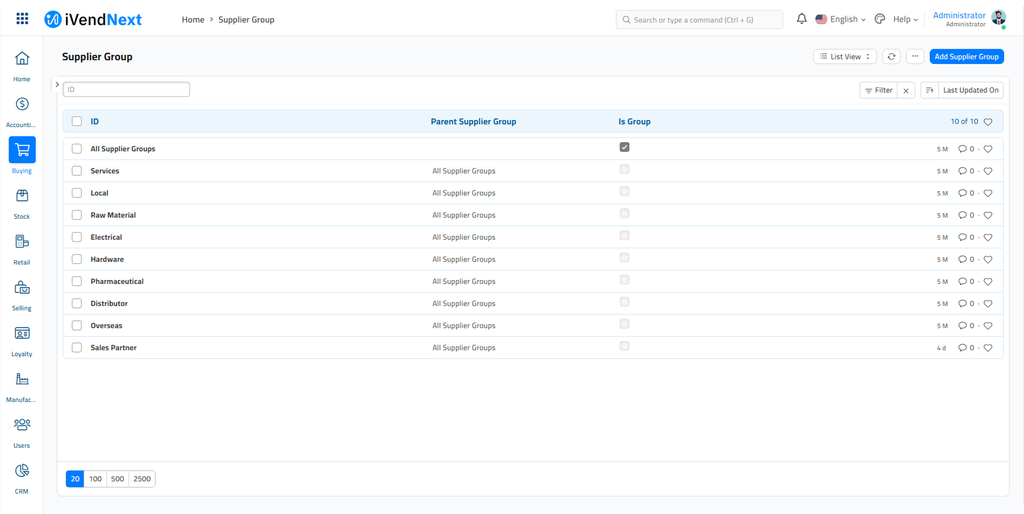Like the Services row heart

click(988, 171)
